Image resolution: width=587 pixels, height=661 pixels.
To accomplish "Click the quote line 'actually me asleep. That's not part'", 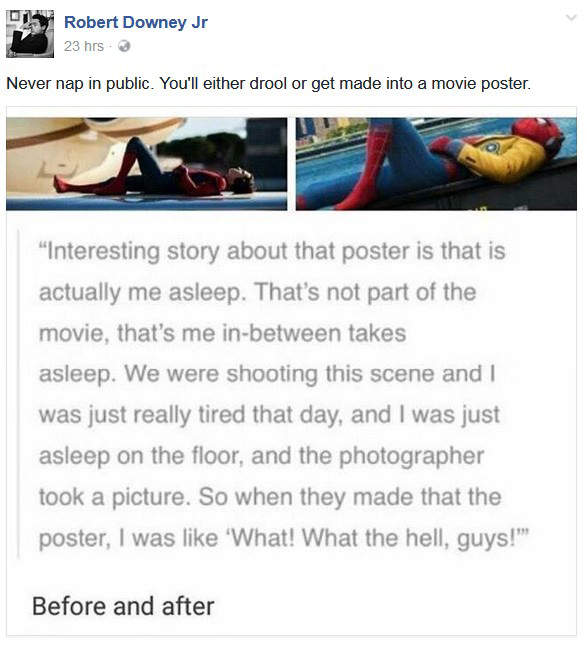I will 258,293.
